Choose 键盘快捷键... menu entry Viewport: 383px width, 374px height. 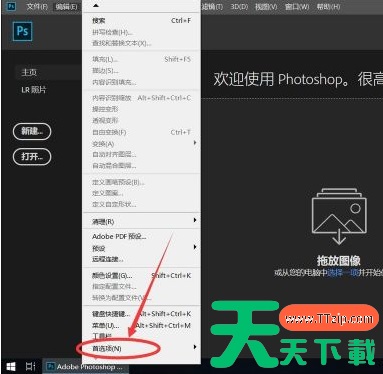pyautogui.click(x=141, y=314)
